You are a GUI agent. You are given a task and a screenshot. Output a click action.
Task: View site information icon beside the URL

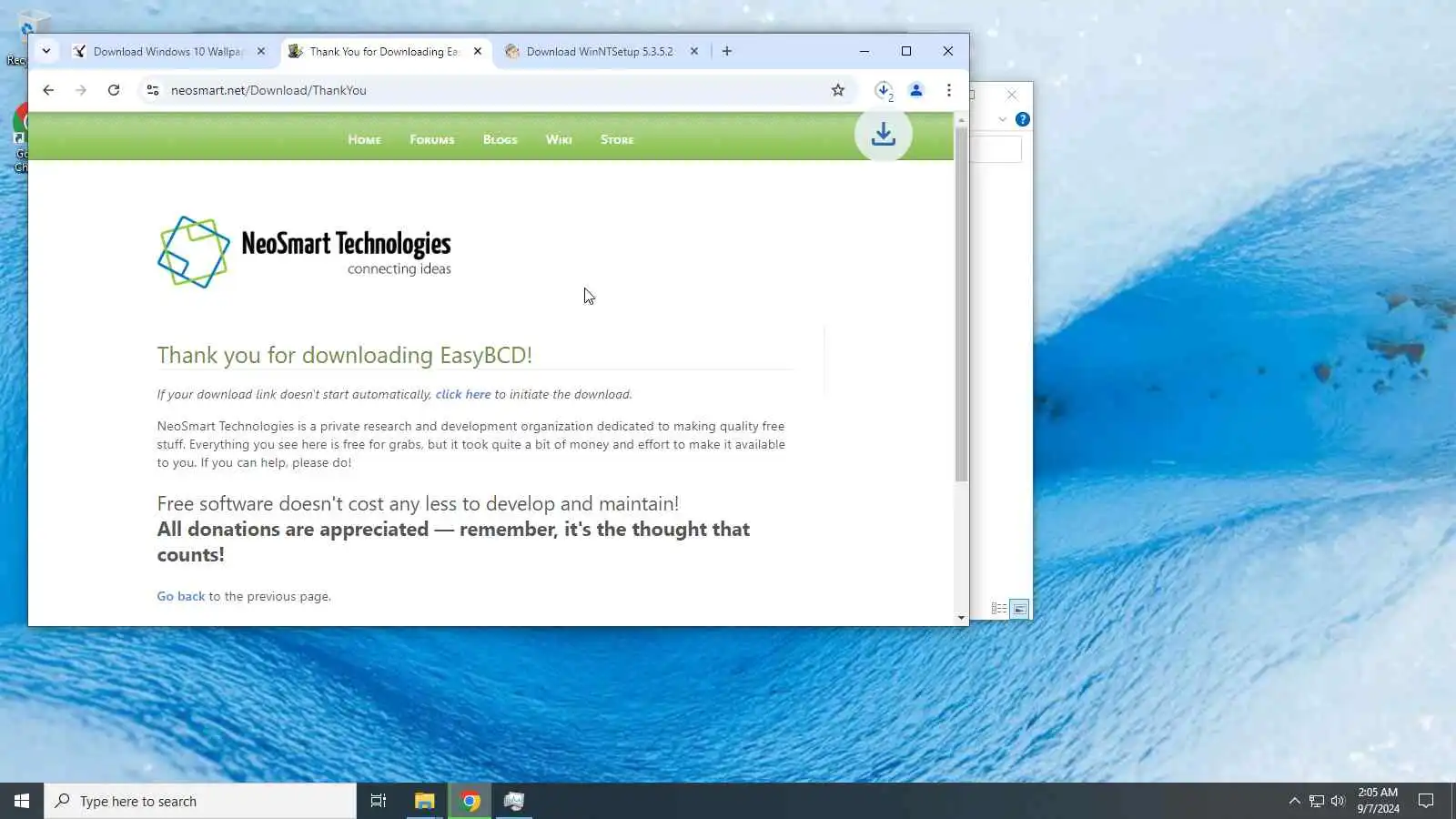click(x=153, y=90)
